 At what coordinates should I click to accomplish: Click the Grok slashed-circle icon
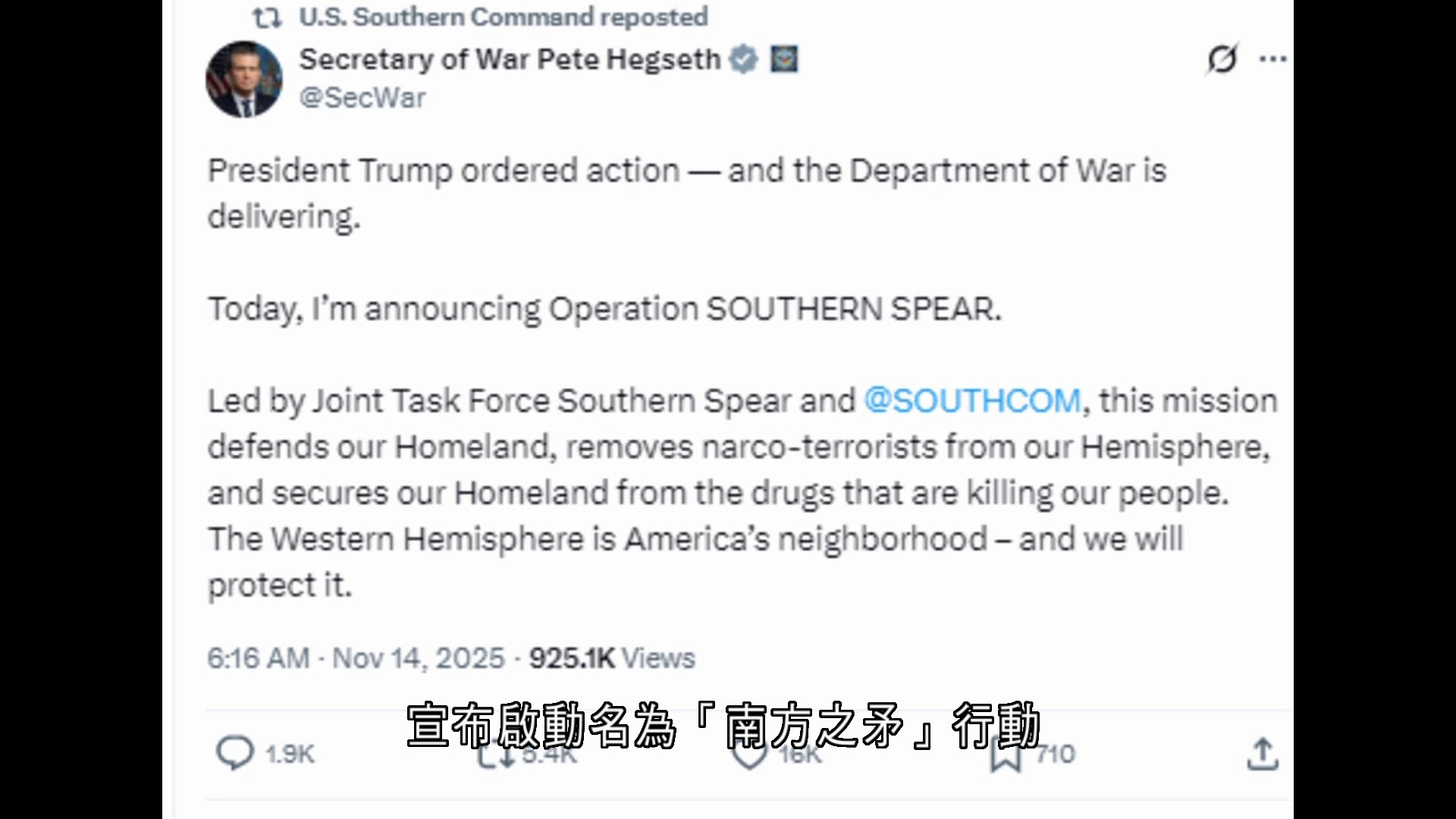click(x=1222, y=58)
